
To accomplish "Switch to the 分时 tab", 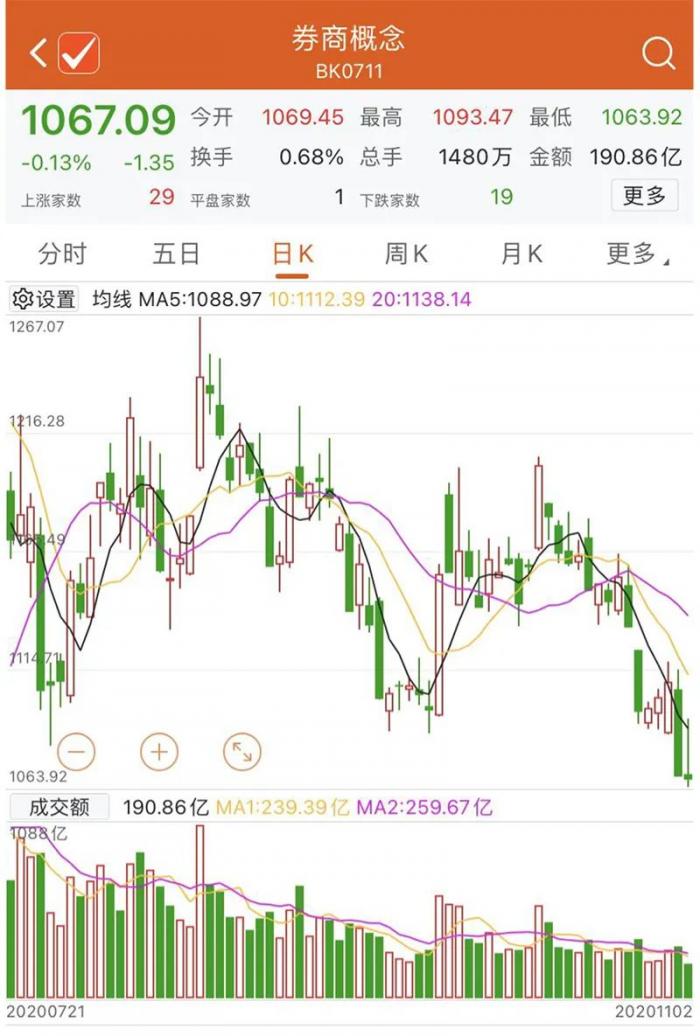I will [x=62, y=254].
